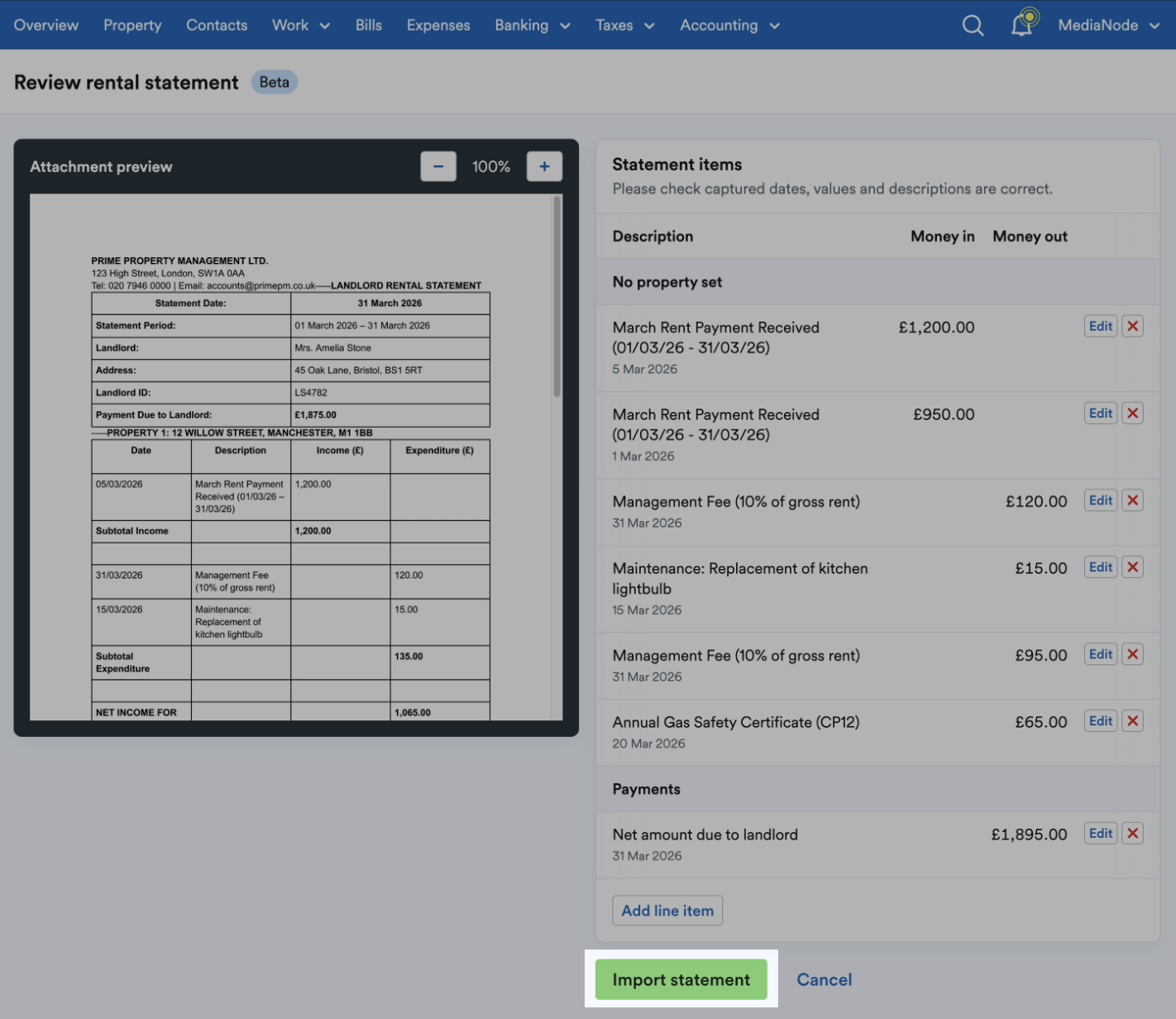Expand the Work menu dropdown
1176x1019 pixels.
pyautogui.click(x=301, y=25)
